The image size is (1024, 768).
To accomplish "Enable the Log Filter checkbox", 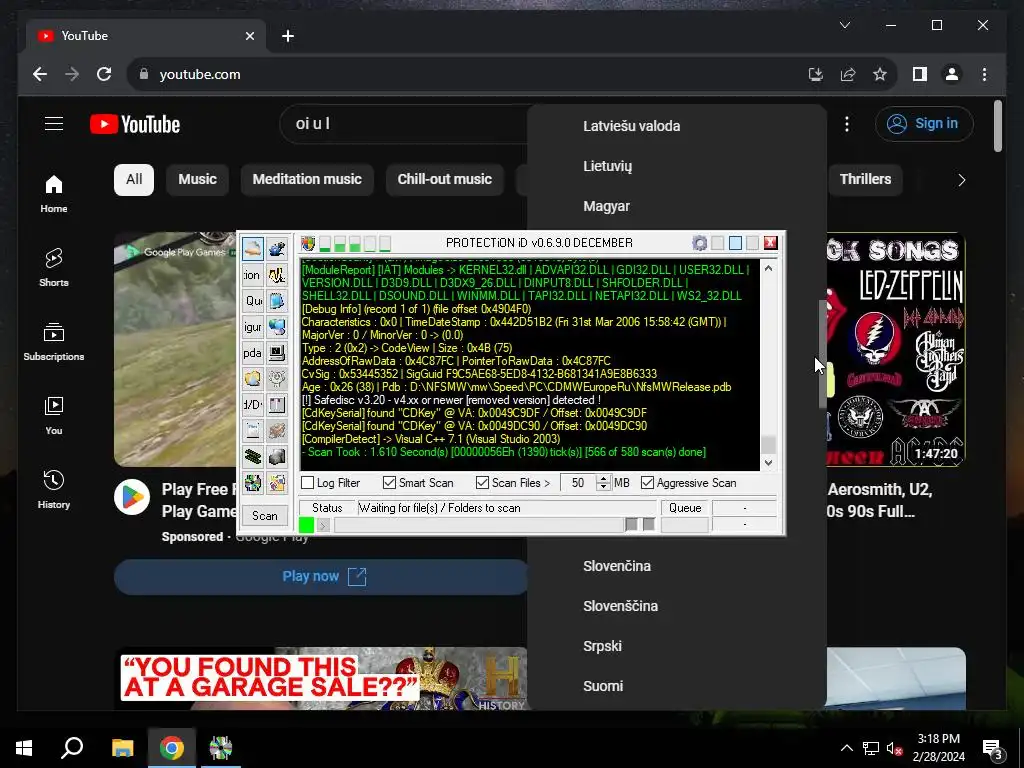I will [x=308, y=483].
